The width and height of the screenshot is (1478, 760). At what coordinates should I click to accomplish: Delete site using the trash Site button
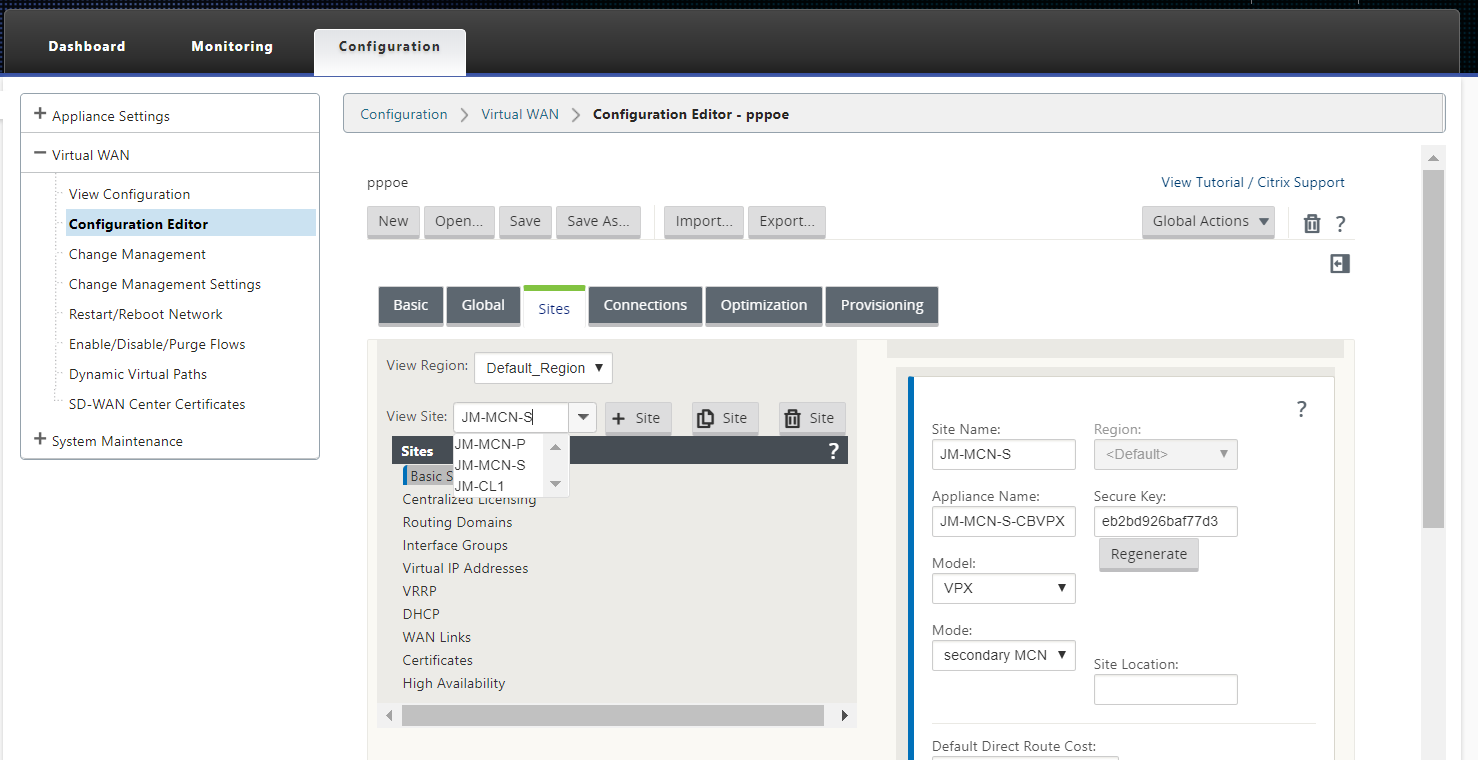pos(812,418)
